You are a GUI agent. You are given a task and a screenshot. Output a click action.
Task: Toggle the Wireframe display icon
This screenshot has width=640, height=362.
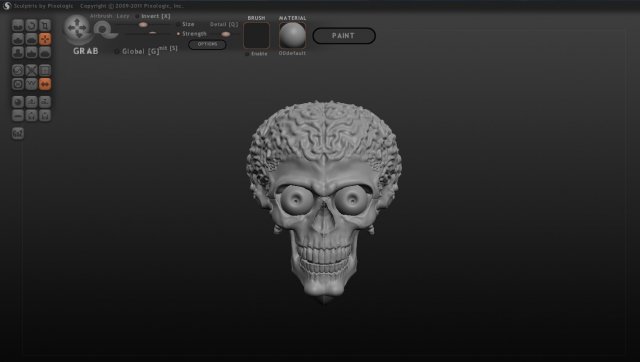31,84
